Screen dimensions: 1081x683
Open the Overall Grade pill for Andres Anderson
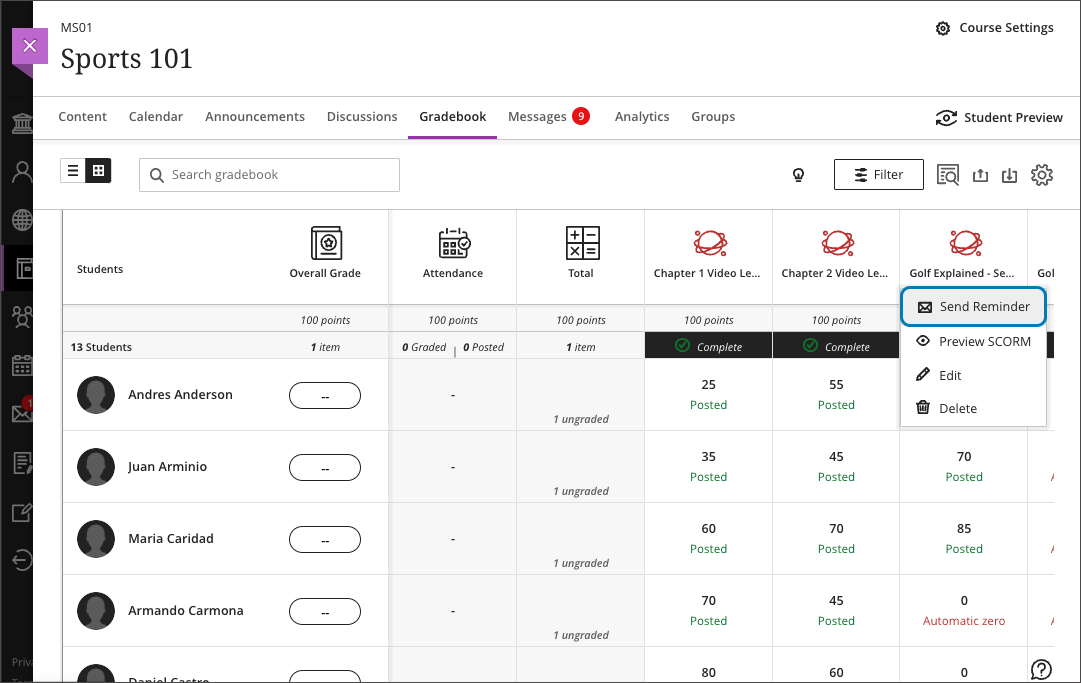[324, 395]
